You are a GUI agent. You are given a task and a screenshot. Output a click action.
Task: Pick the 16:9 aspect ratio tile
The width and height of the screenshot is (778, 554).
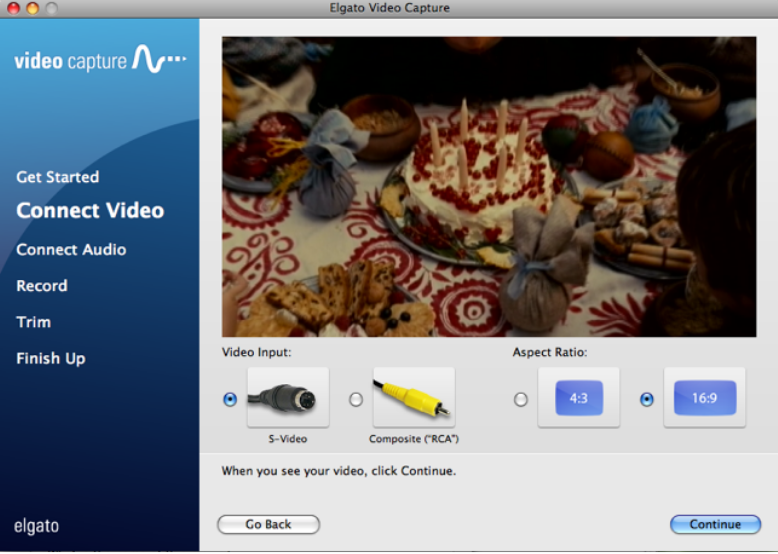point(704,398)
